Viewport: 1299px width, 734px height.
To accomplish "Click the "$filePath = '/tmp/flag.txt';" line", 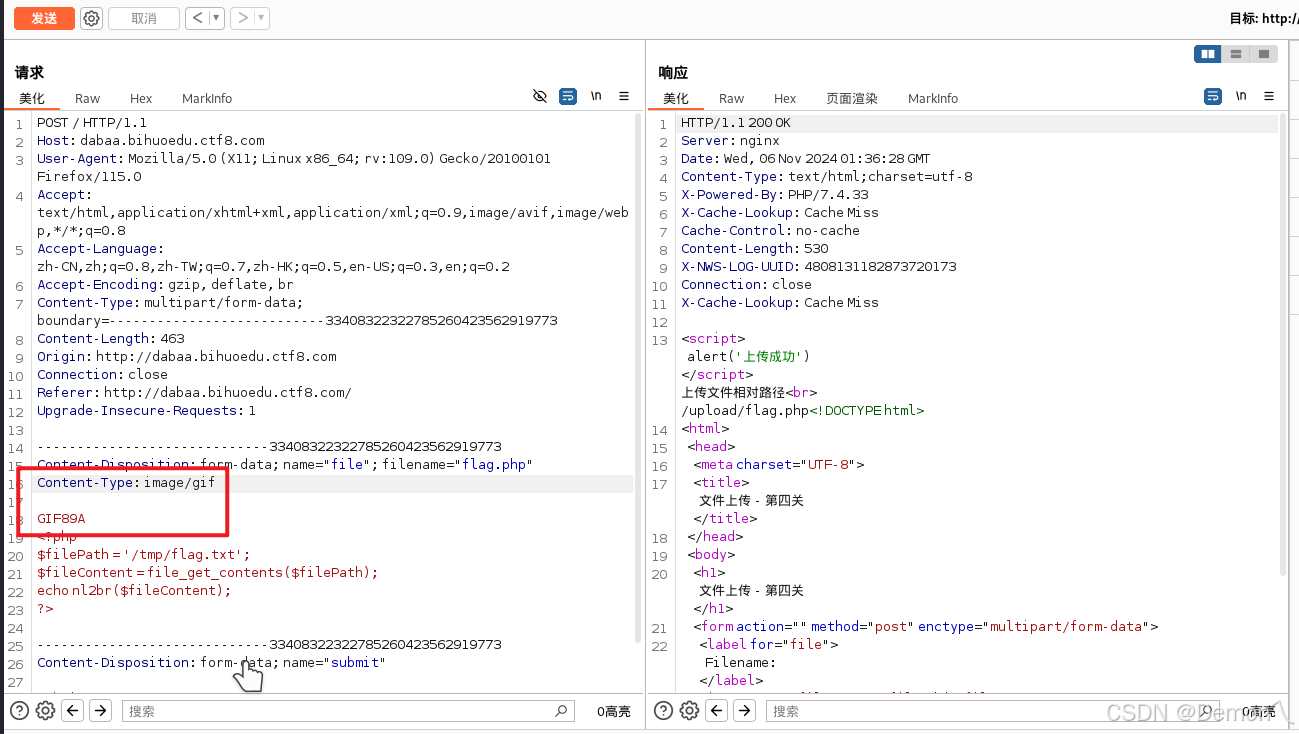I will pyautogui.click(x=143, y=555).
